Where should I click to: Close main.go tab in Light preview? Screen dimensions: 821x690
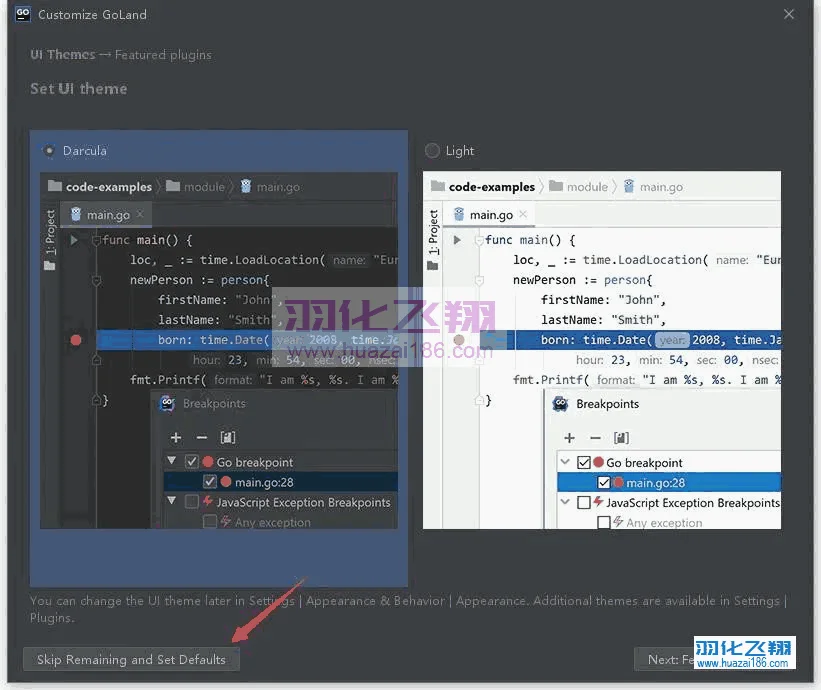523,214
